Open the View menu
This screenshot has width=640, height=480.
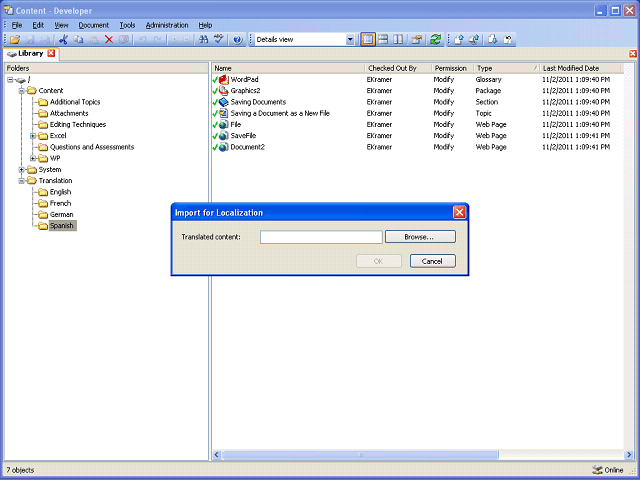click(x=61, y=25)
